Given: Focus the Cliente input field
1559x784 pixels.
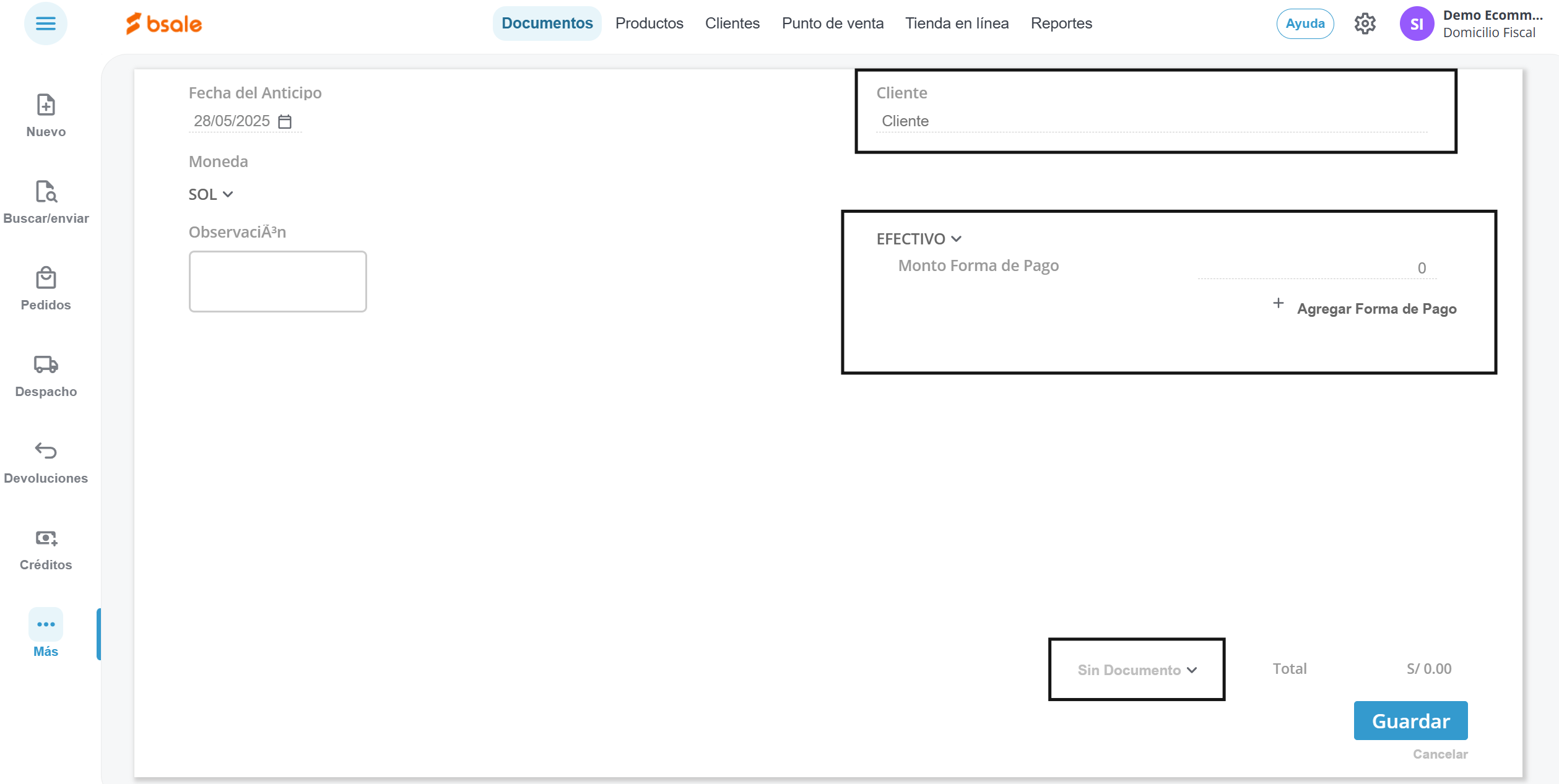Looking at the screenshot, I should [x=1152, y=121].
